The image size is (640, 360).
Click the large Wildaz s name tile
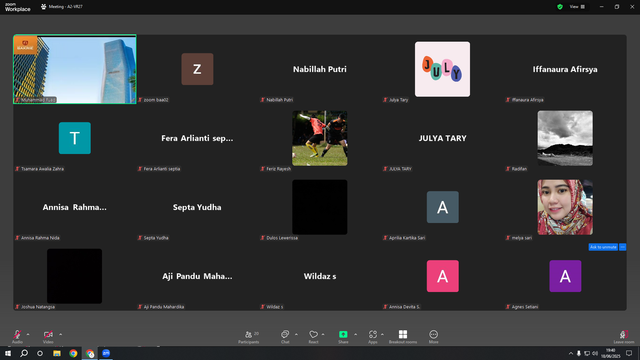pos(320,276)
